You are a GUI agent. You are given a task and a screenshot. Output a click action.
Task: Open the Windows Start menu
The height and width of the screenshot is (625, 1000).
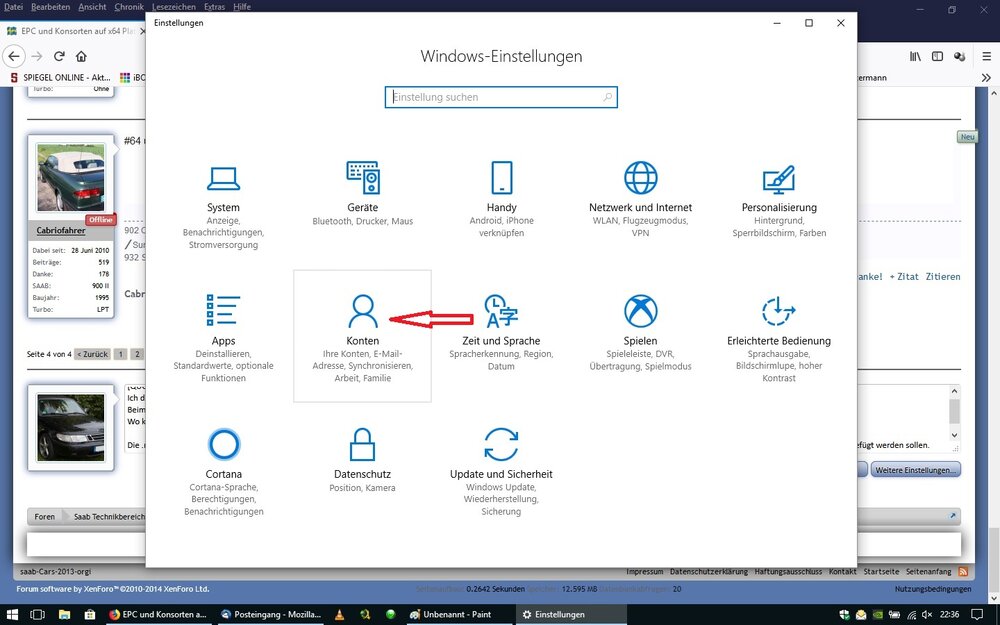coord(12,614)
